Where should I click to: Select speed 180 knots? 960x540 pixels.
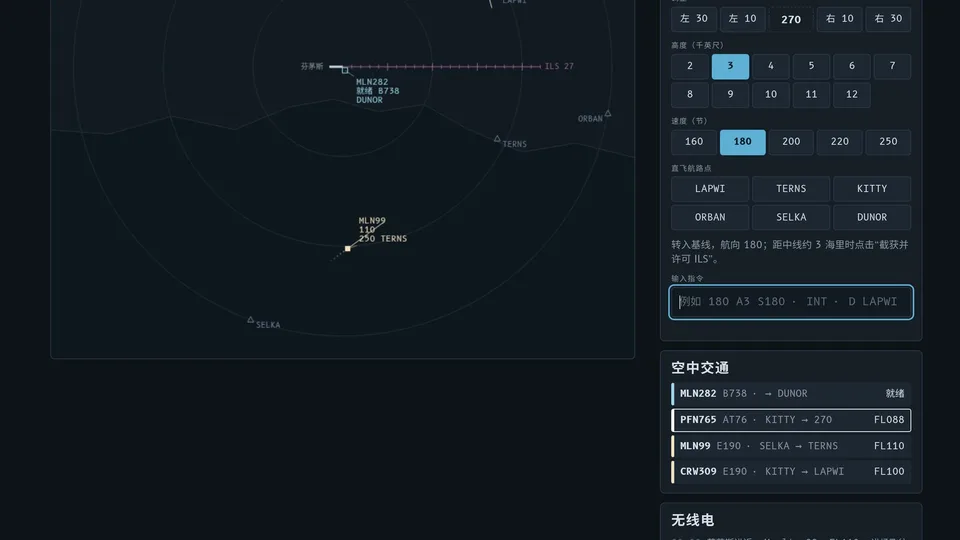(742, 142)
